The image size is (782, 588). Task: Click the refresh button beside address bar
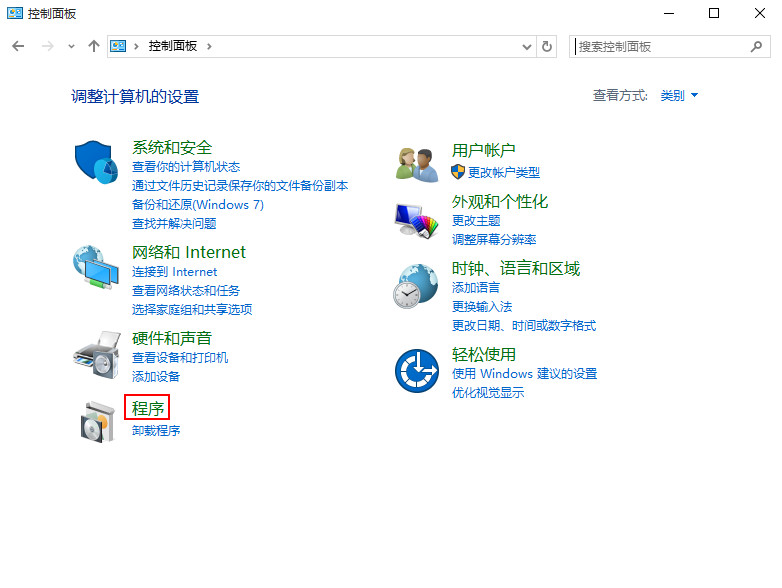[x=547, y=46]
